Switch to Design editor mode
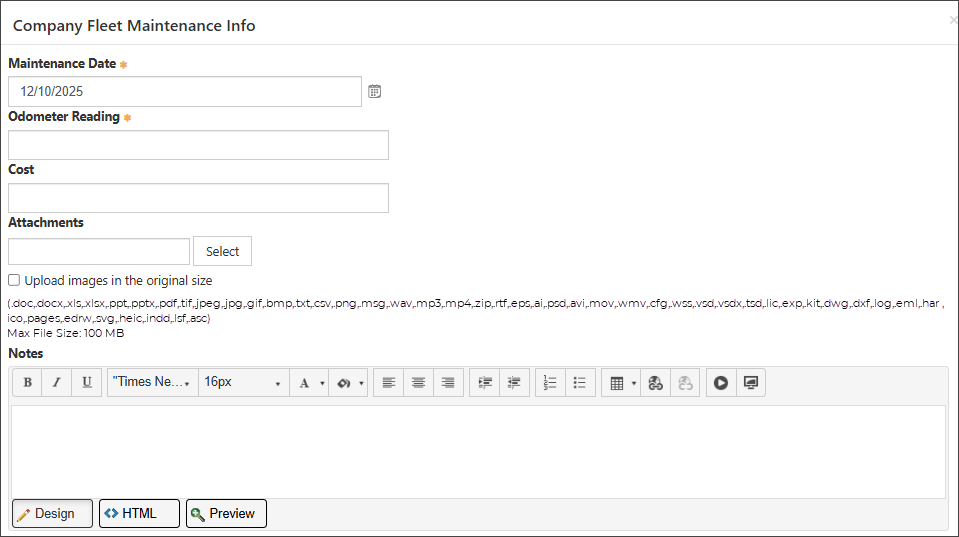959x537 pixels. point(53,513)
